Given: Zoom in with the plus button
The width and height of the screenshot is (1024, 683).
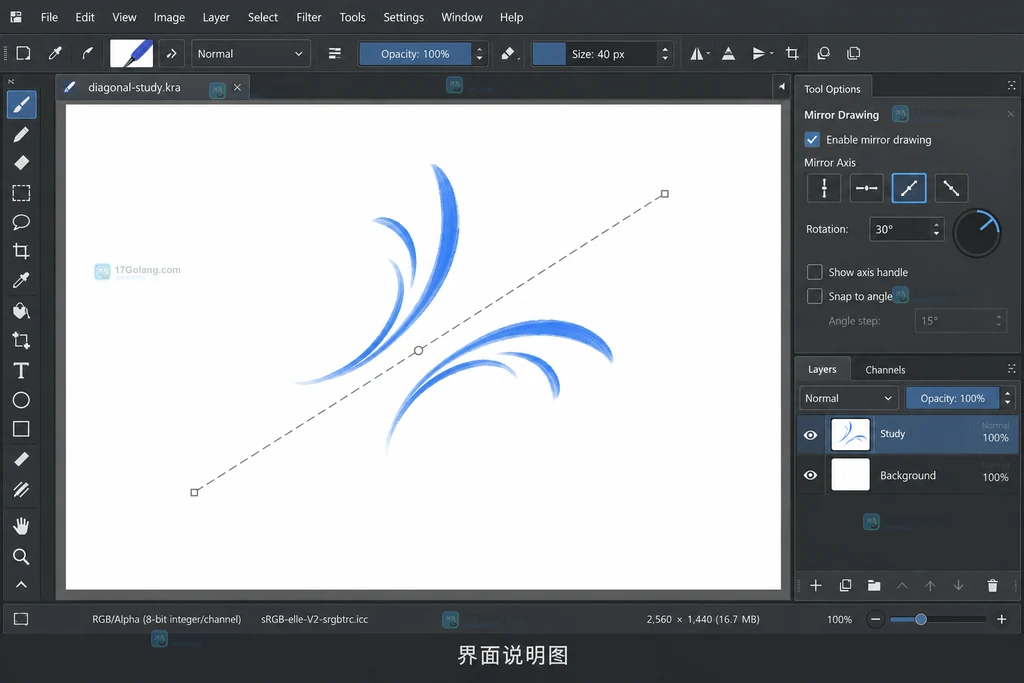Looking at the screenshot, I should 1001,619.
